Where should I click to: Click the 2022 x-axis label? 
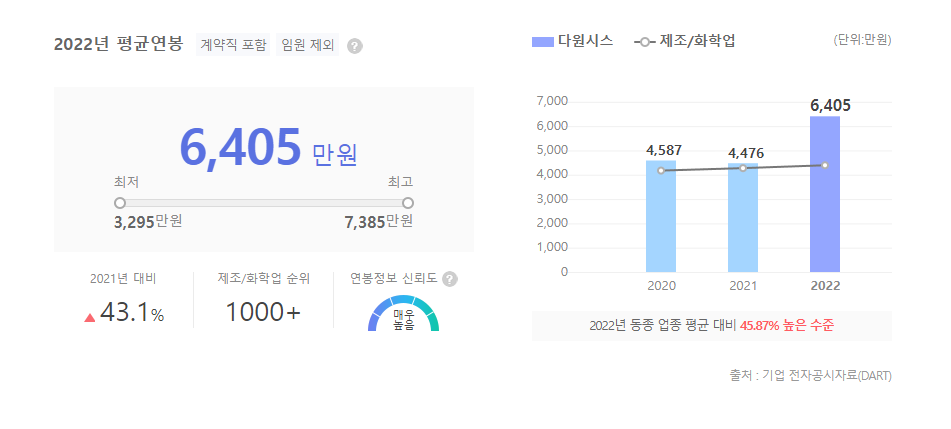[x=825, y=286]
